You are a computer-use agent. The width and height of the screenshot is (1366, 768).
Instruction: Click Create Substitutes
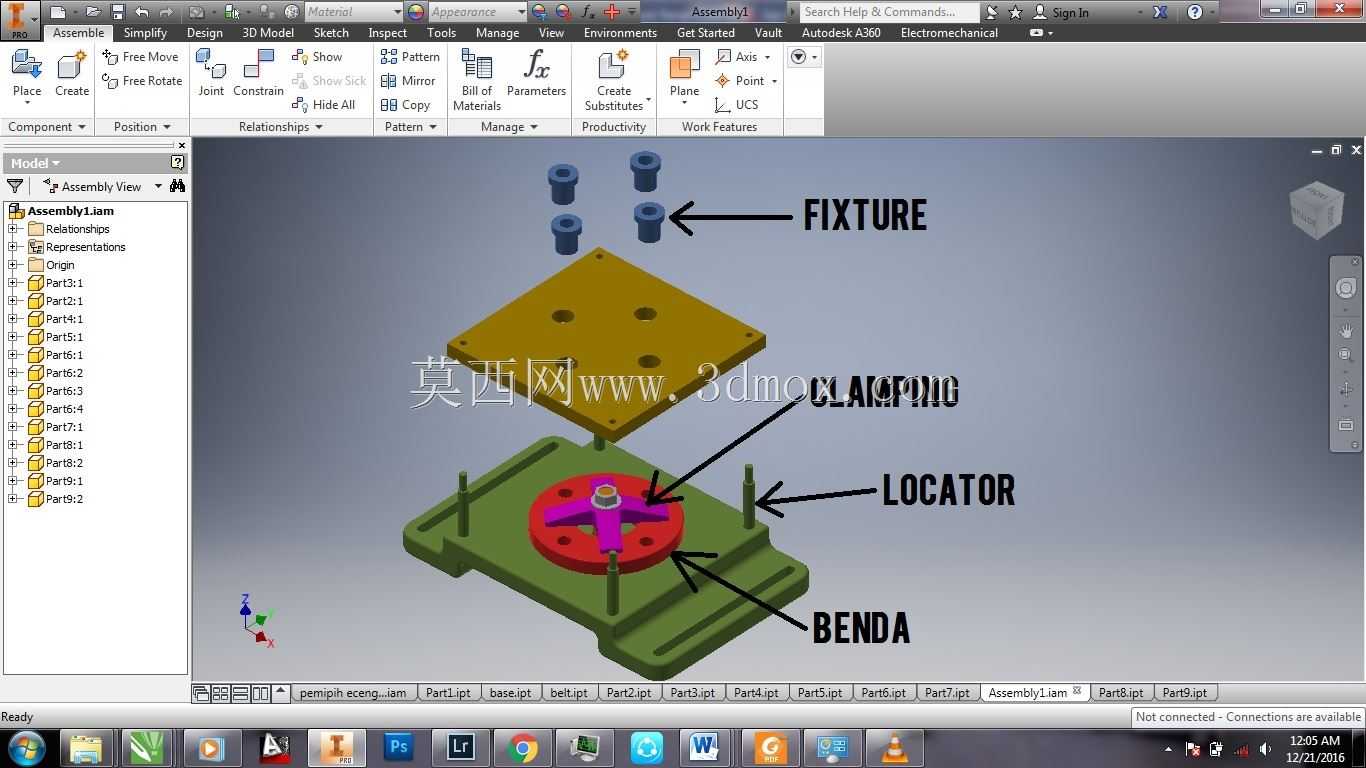(614, 80)
